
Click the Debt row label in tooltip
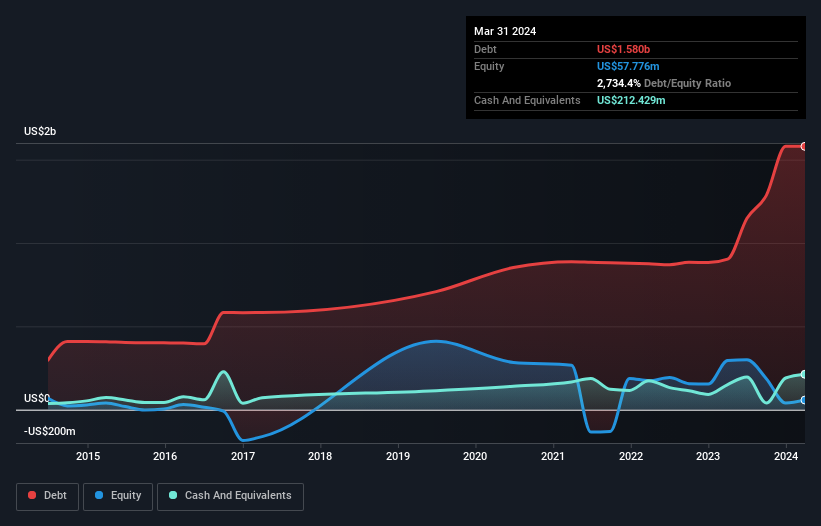point(485,49)
